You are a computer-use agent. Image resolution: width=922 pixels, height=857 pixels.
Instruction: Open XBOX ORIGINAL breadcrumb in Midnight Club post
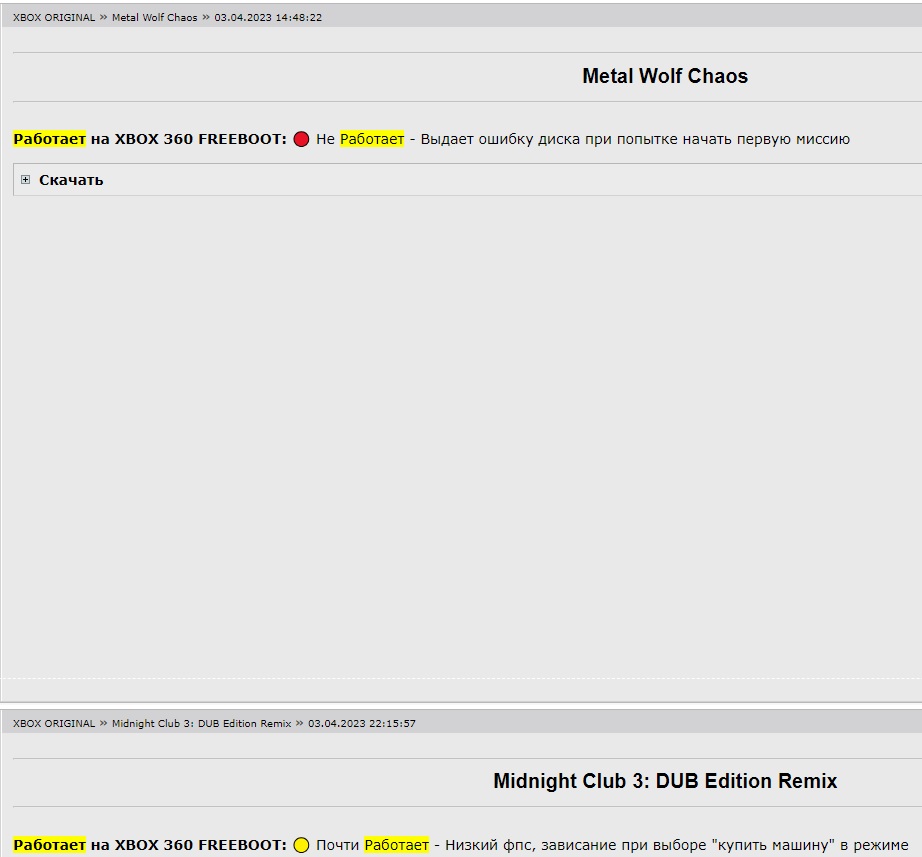click(54, 723)
